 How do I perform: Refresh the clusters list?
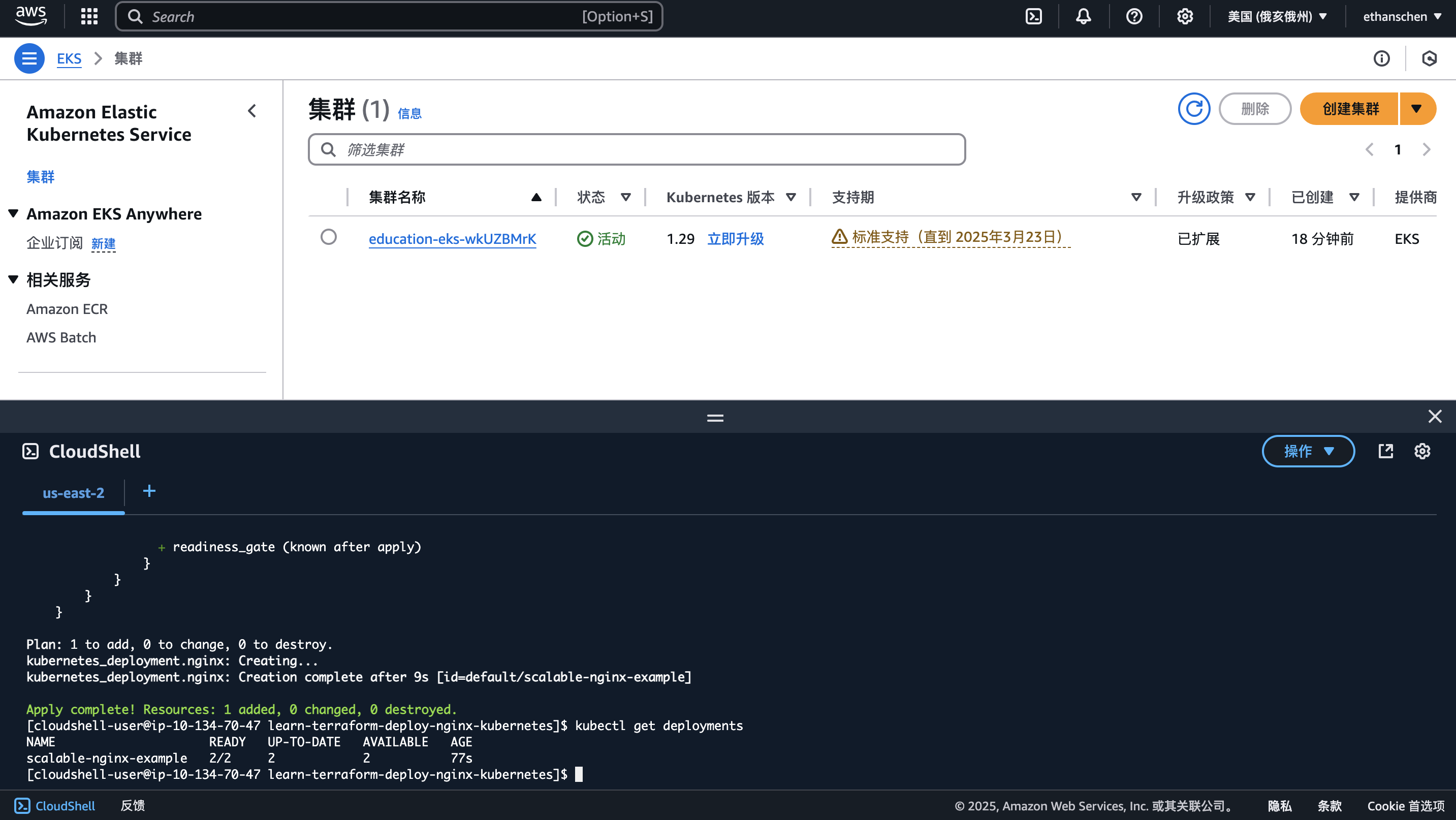point(1194,109)
